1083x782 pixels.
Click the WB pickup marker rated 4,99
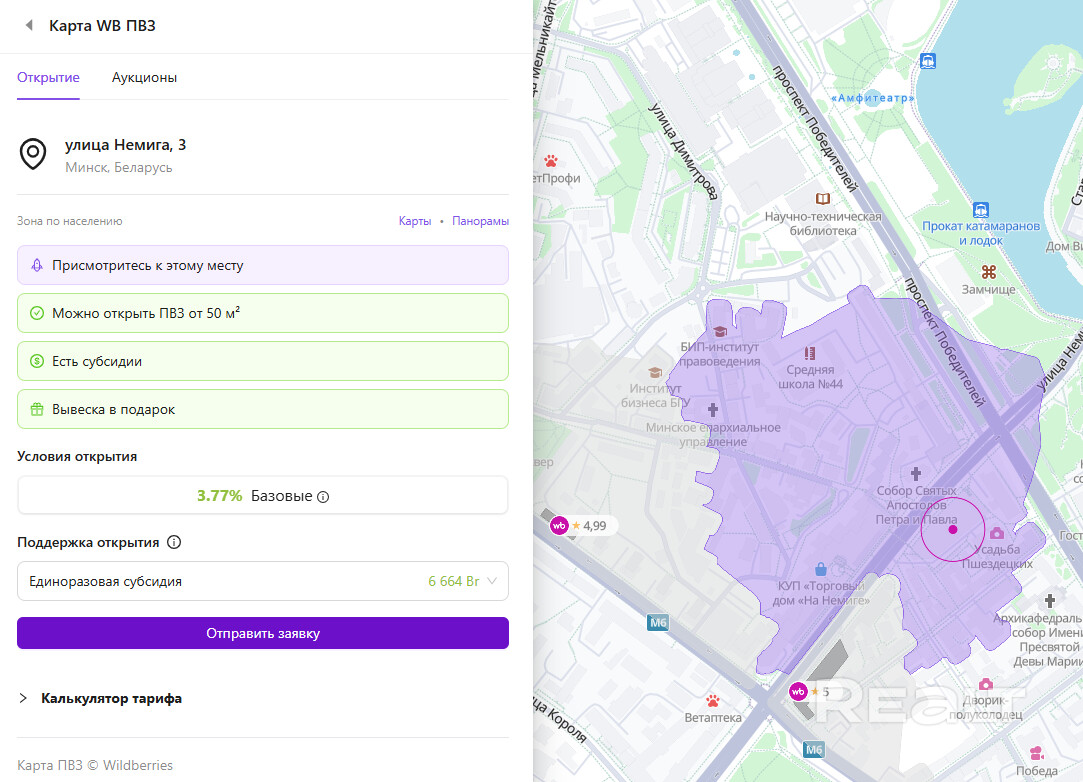point(560,525)
